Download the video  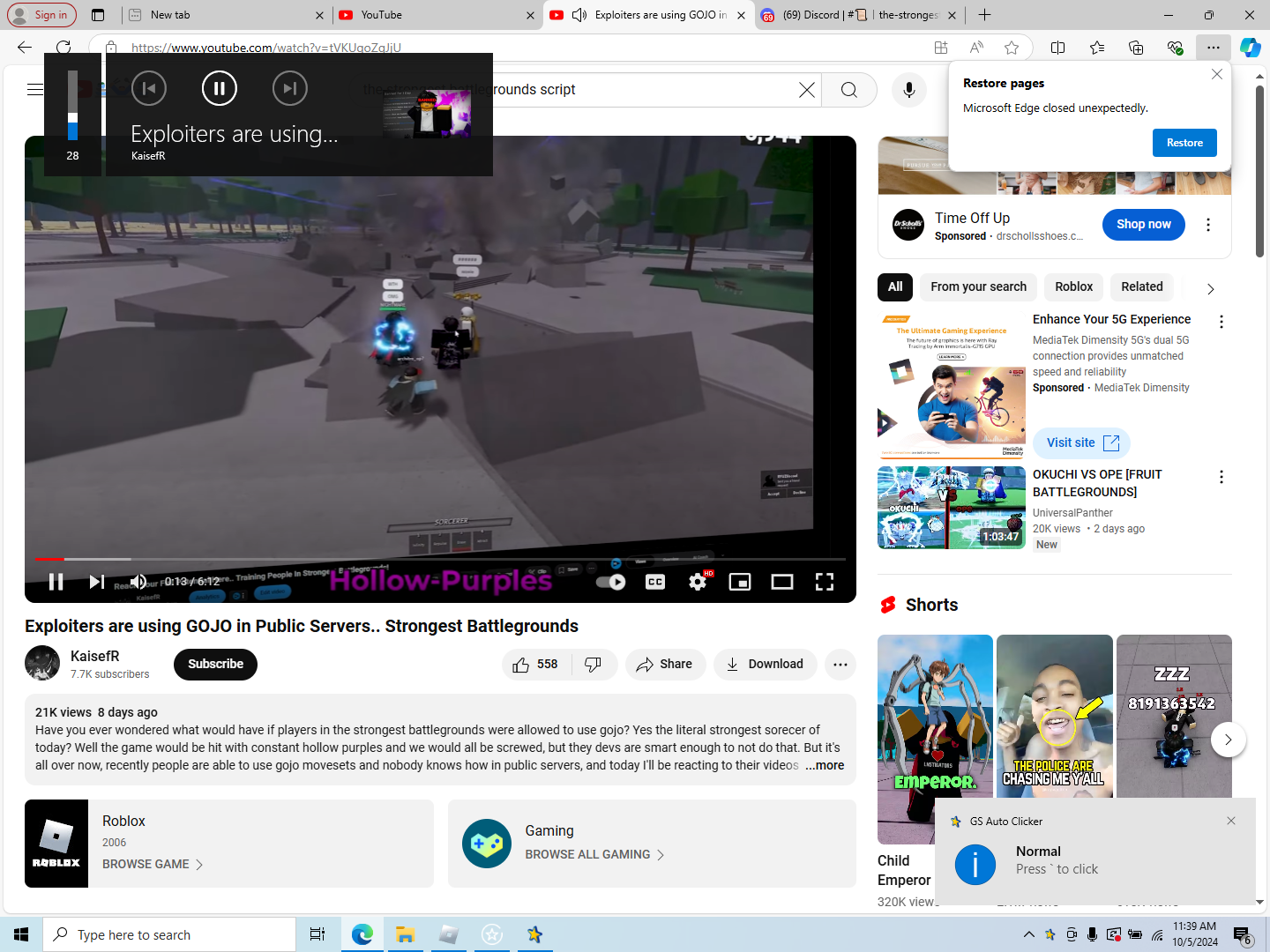(765, 665)
